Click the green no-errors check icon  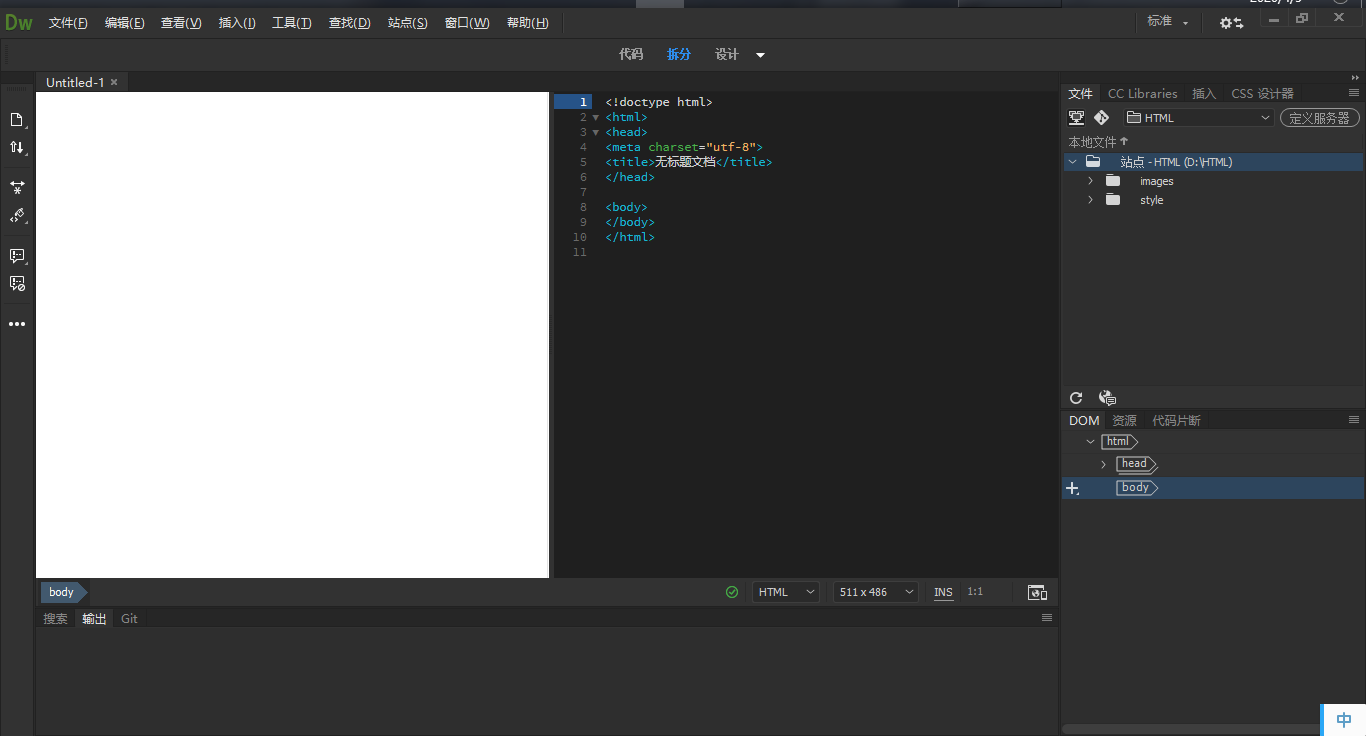732,592
